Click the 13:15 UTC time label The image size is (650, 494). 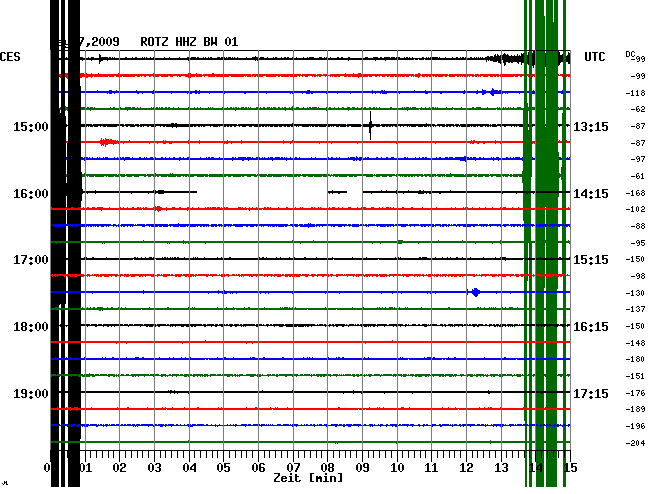click(x=591, y=126)
